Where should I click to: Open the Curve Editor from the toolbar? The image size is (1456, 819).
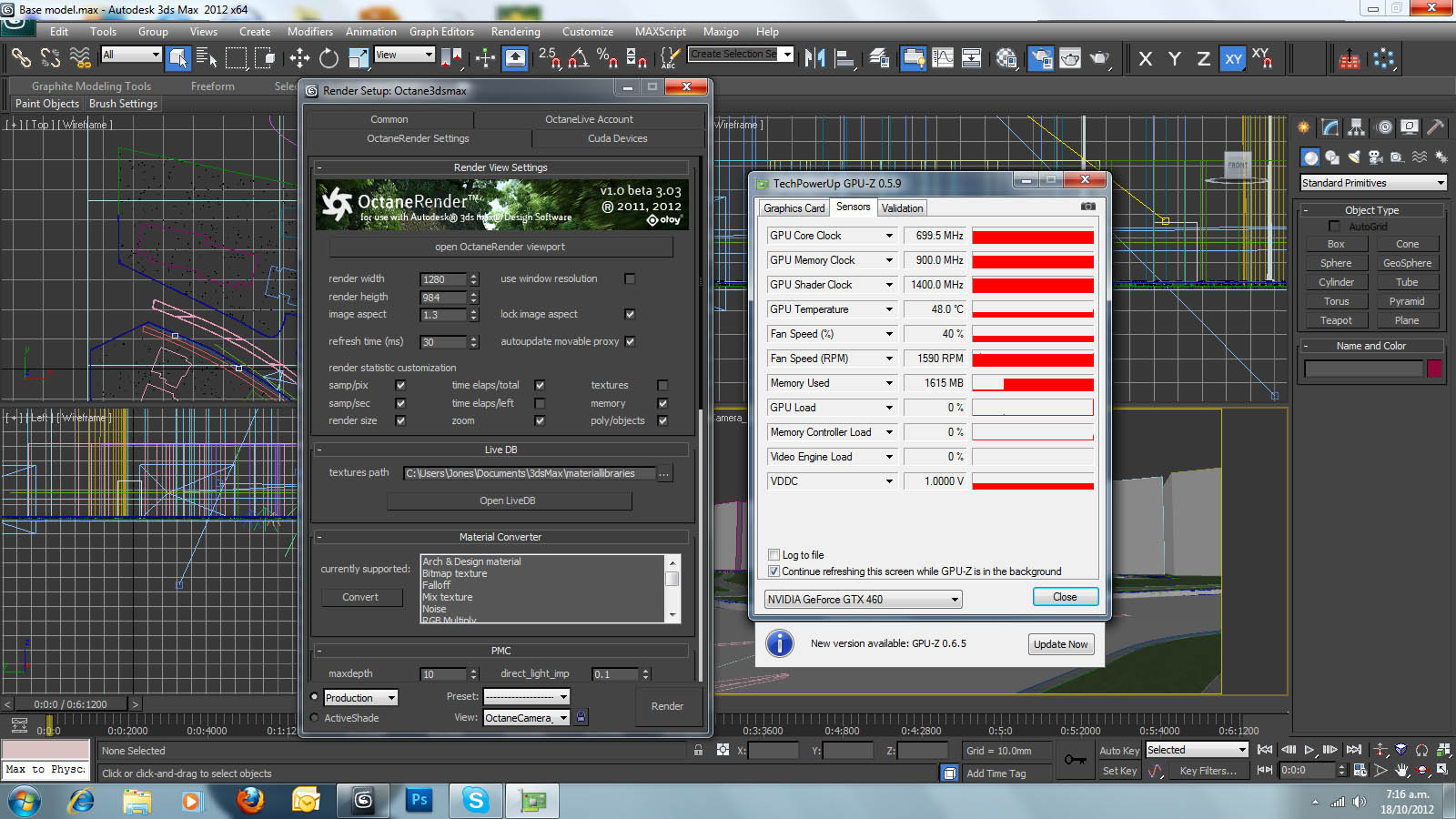point(943,58)
